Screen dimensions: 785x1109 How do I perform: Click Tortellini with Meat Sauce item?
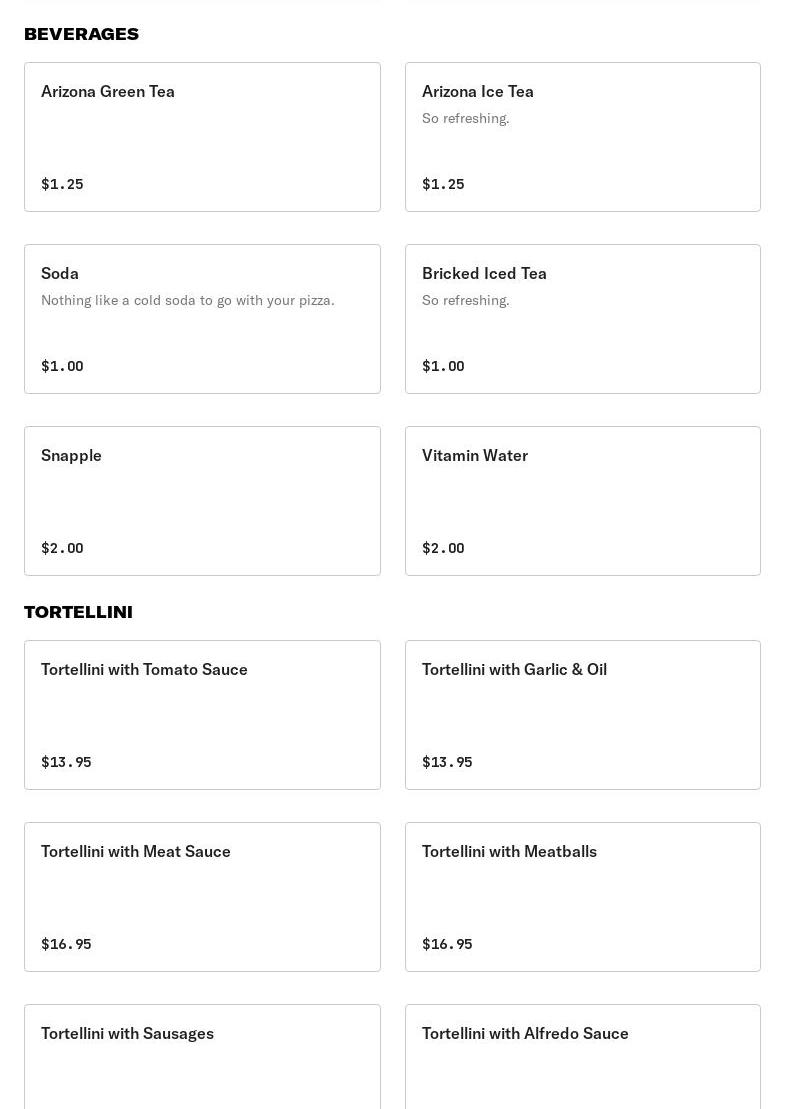[x=202, y=897]
